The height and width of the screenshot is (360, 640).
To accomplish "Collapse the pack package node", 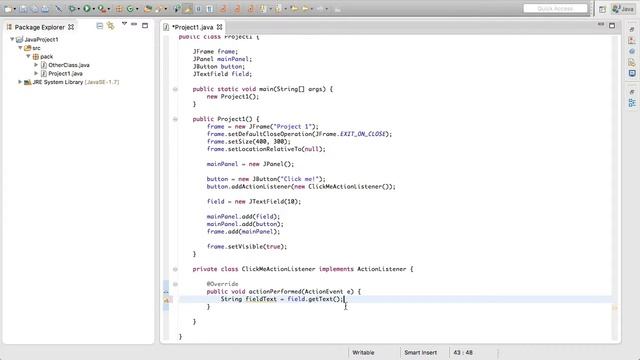I will click(x=29, y=56).
